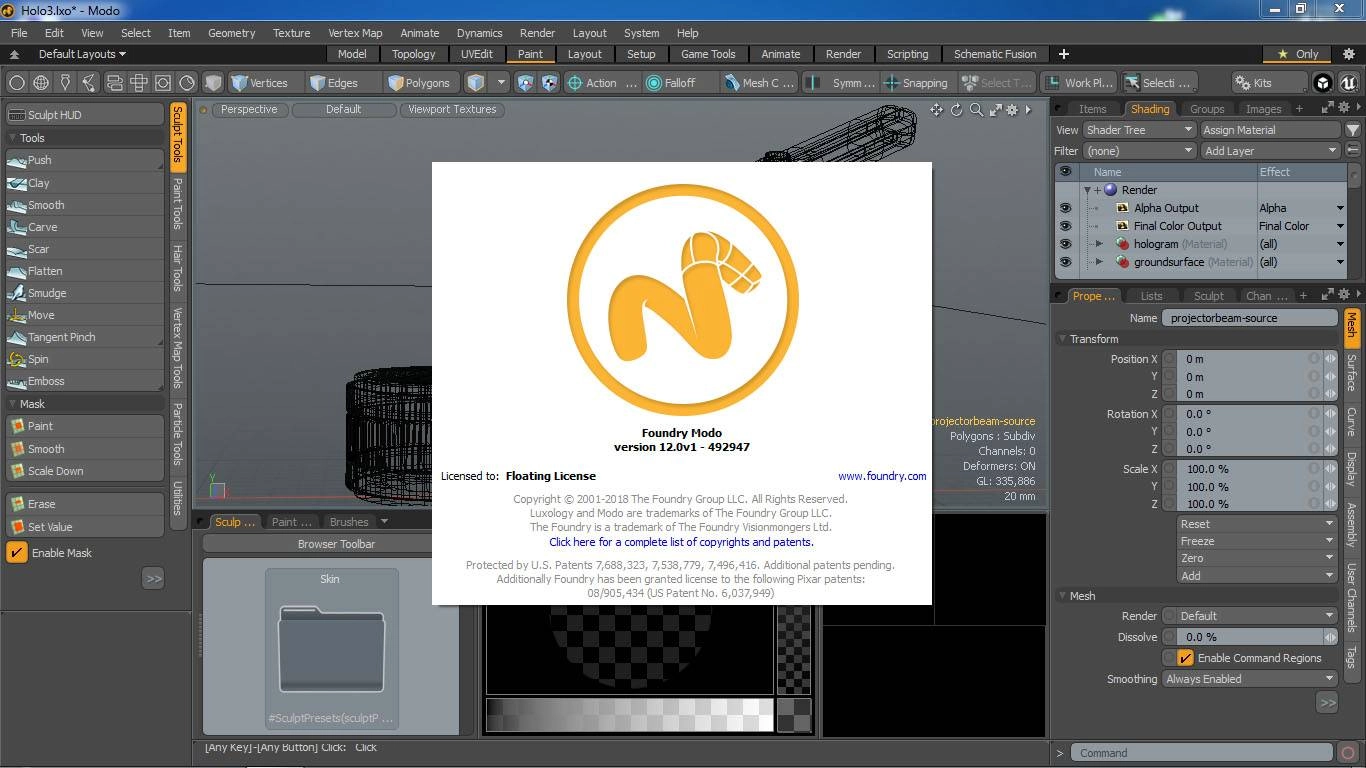Screen dimensions: 1366x768
Task: Click the viewport rotate icon
Action: [x=956, y=110]
